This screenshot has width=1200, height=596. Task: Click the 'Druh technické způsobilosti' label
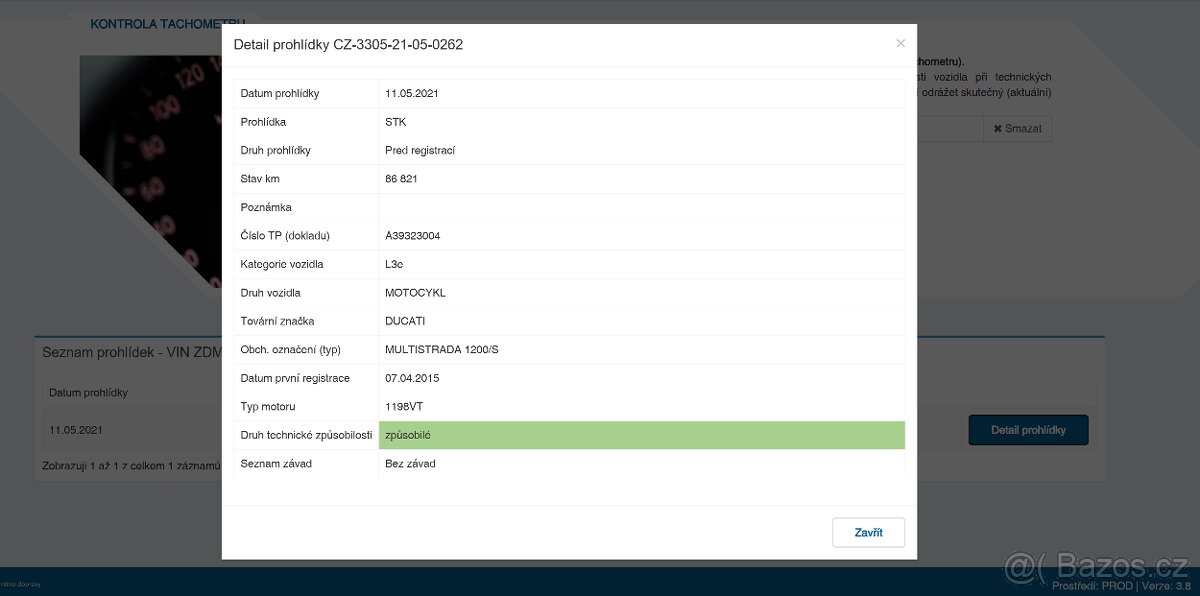(306, 435)
